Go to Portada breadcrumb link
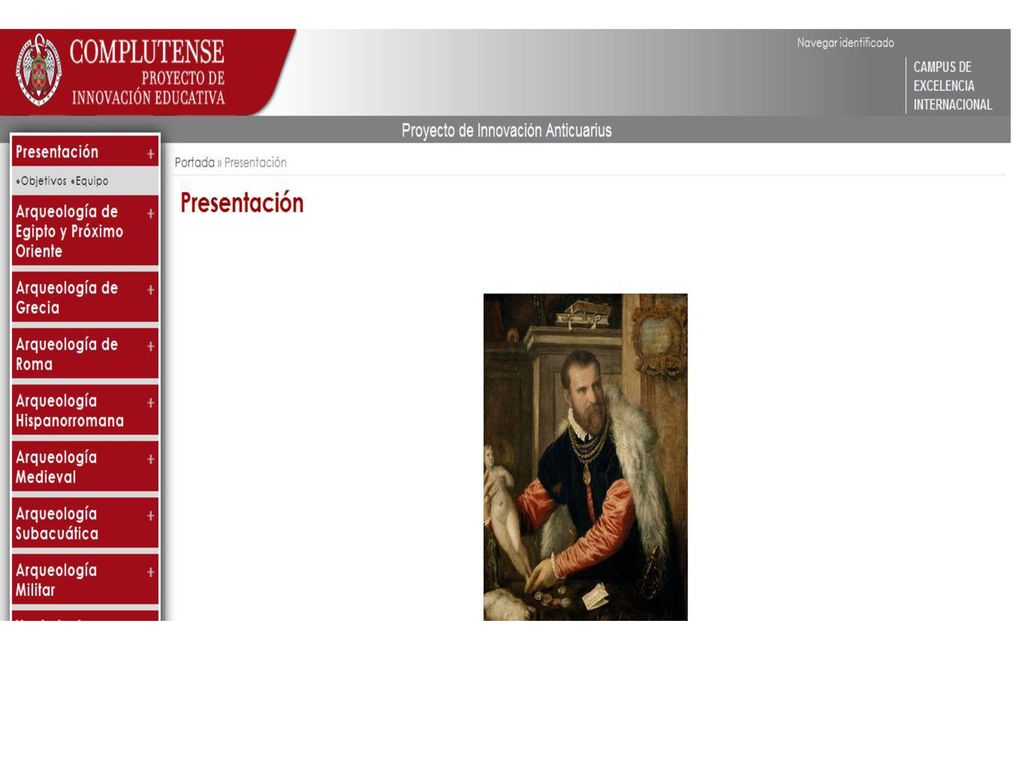 [x=194, y=163]
